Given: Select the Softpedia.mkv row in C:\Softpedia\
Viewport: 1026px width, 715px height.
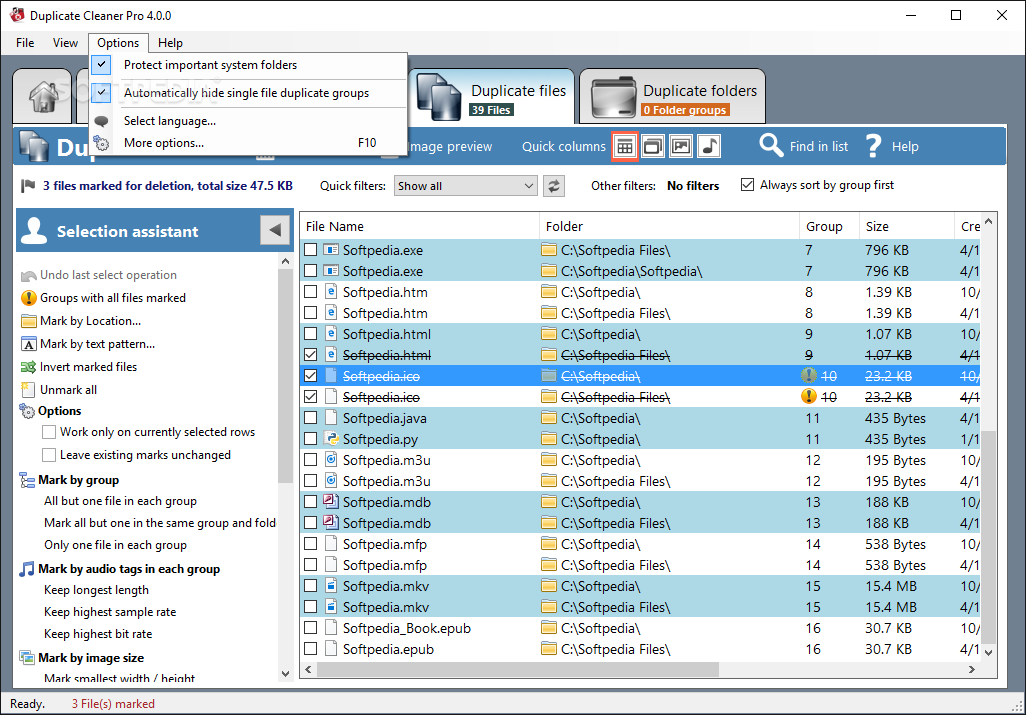Looking at the screenshot, I should pyautogui.click(x=640, y=585).
